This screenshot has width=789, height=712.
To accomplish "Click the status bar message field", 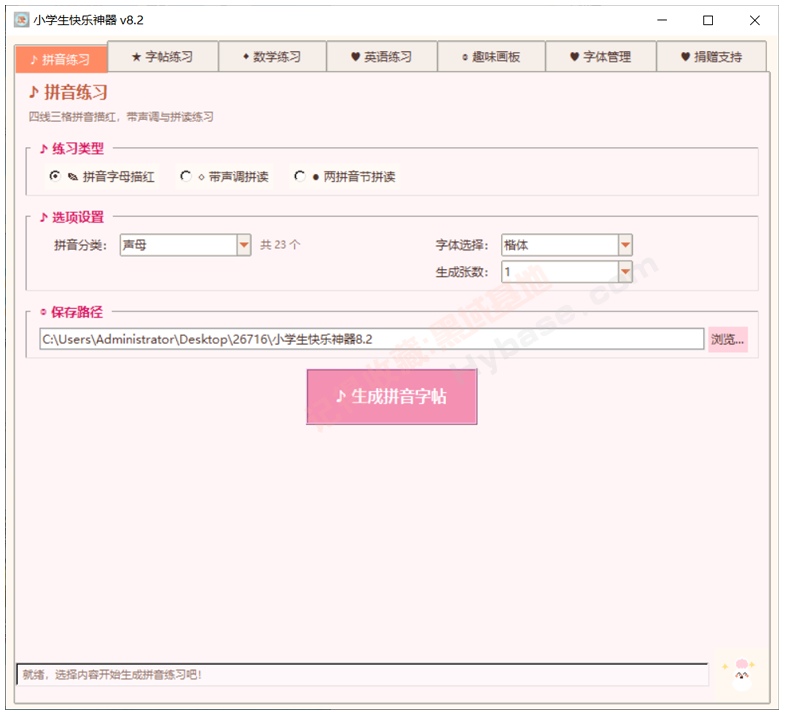I will click(362, 674).
